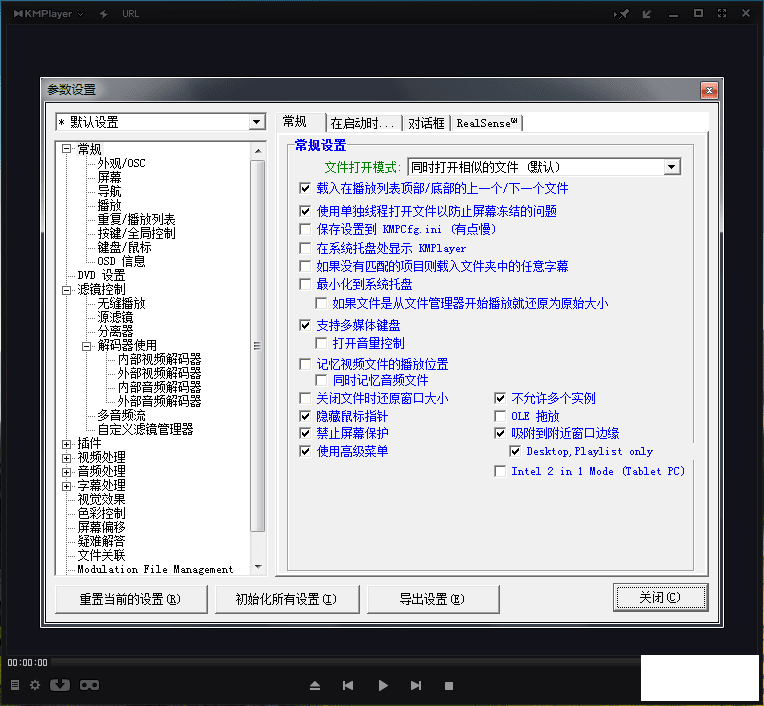This screenshot has width=764, height=706.
Task: Click the shrink-to-compact arrow icon
Action: [647, 14]
